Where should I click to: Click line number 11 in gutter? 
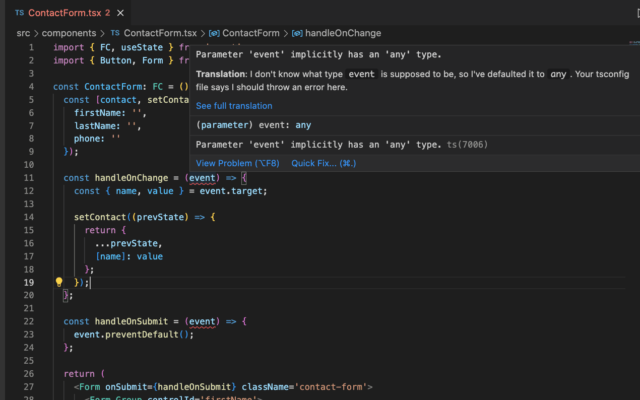pyautogui.click(x=29, y=178)
